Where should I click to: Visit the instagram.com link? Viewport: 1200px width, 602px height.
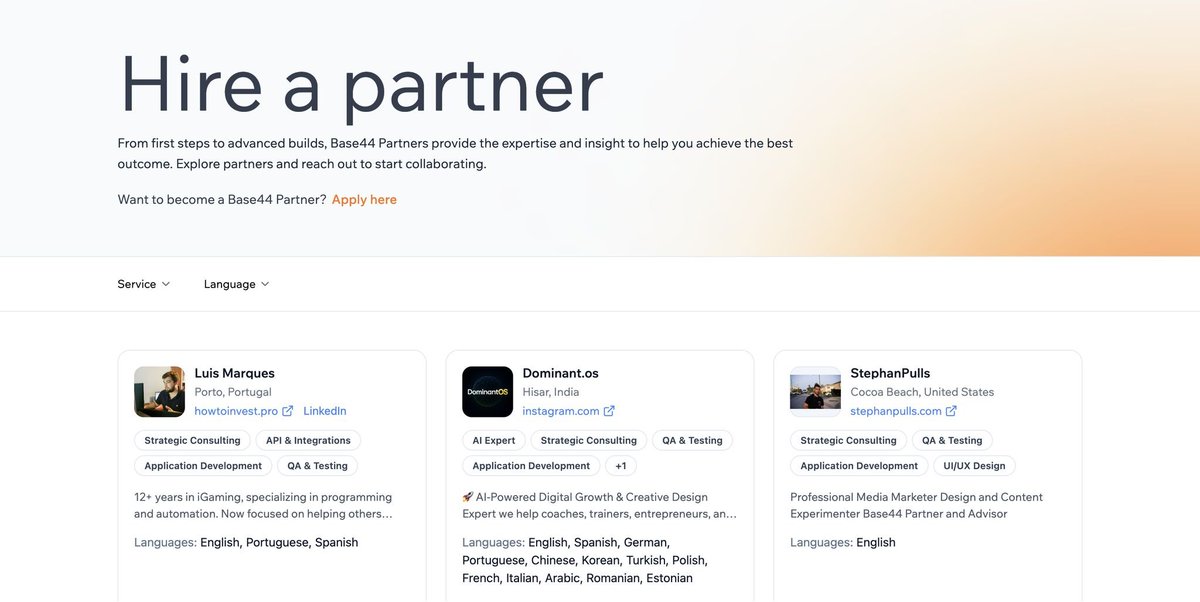(561, 411)
